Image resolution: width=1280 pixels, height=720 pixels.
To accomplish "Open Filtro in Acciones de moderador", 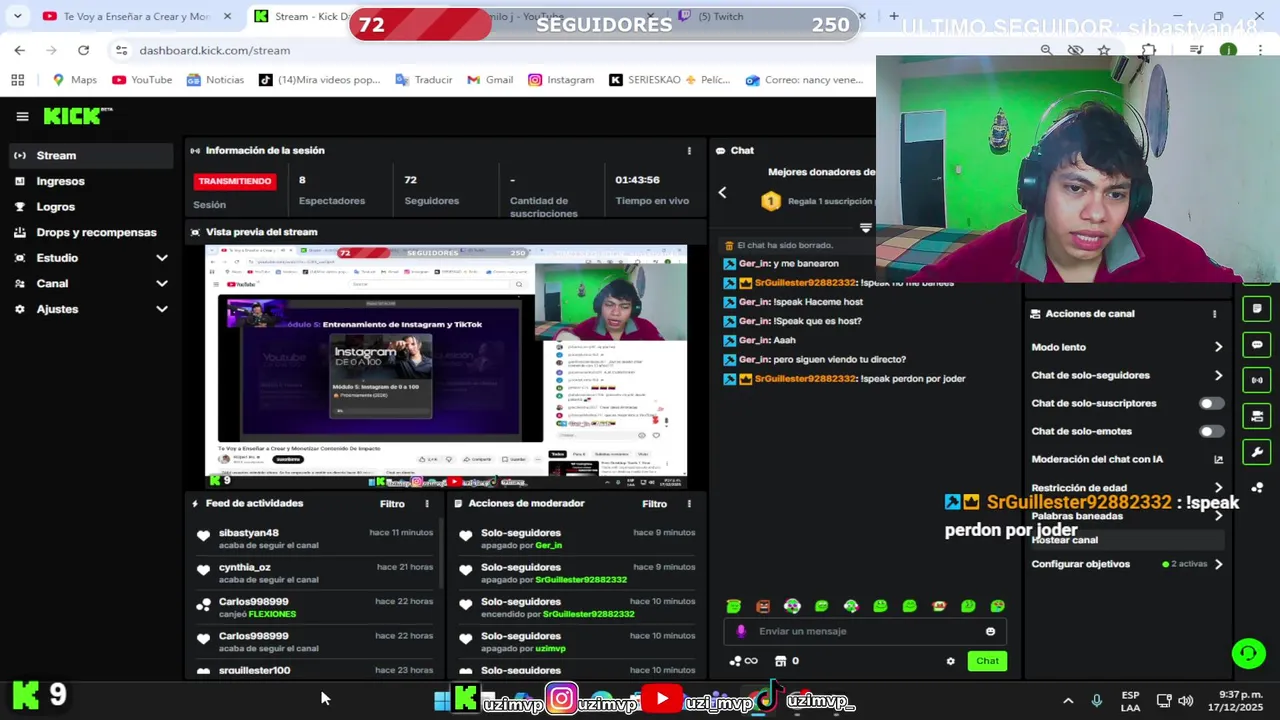I will coord(654,504).
